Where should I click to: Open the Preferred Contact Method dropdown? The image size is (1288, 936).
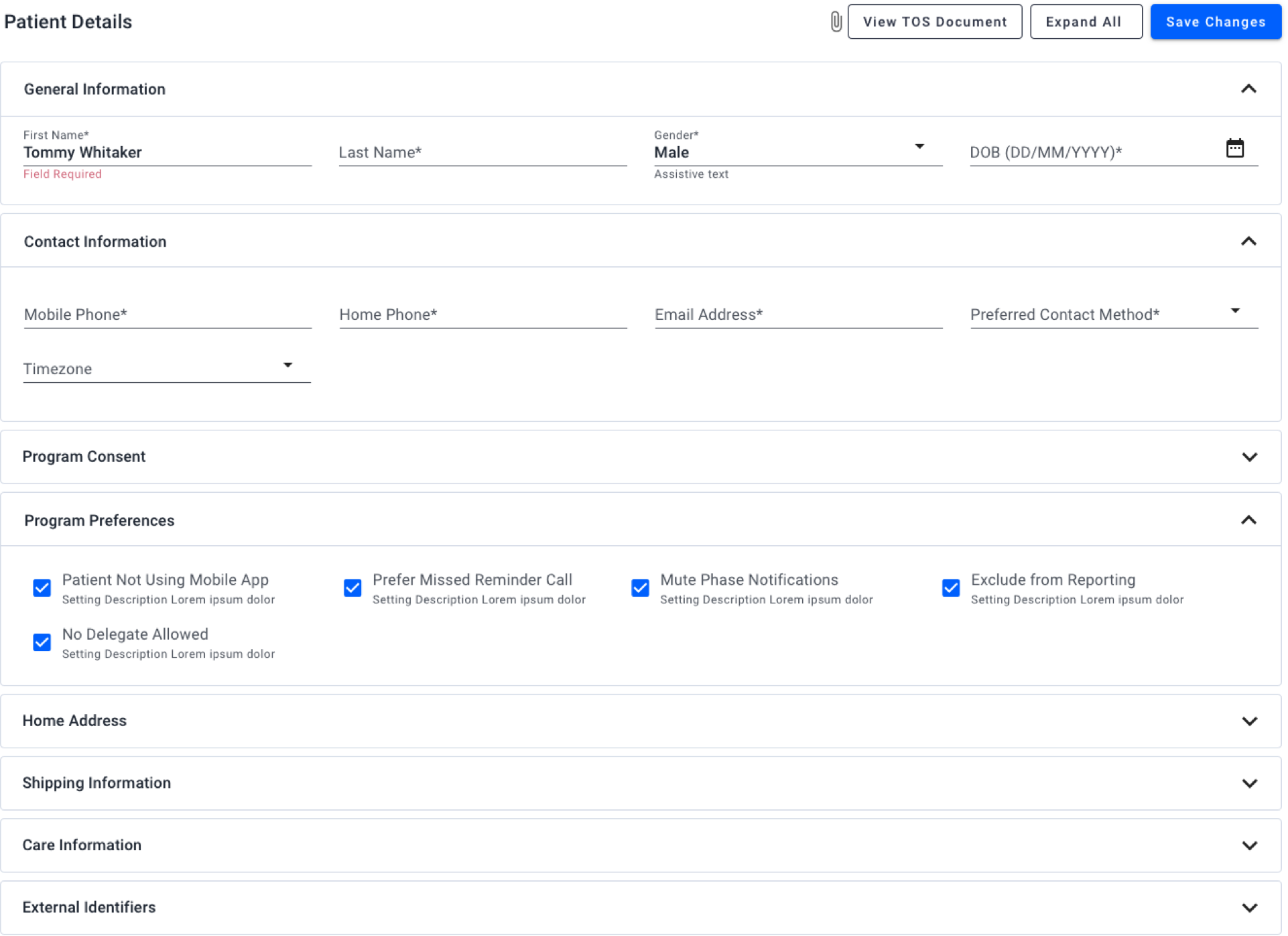click(1235, 311)
